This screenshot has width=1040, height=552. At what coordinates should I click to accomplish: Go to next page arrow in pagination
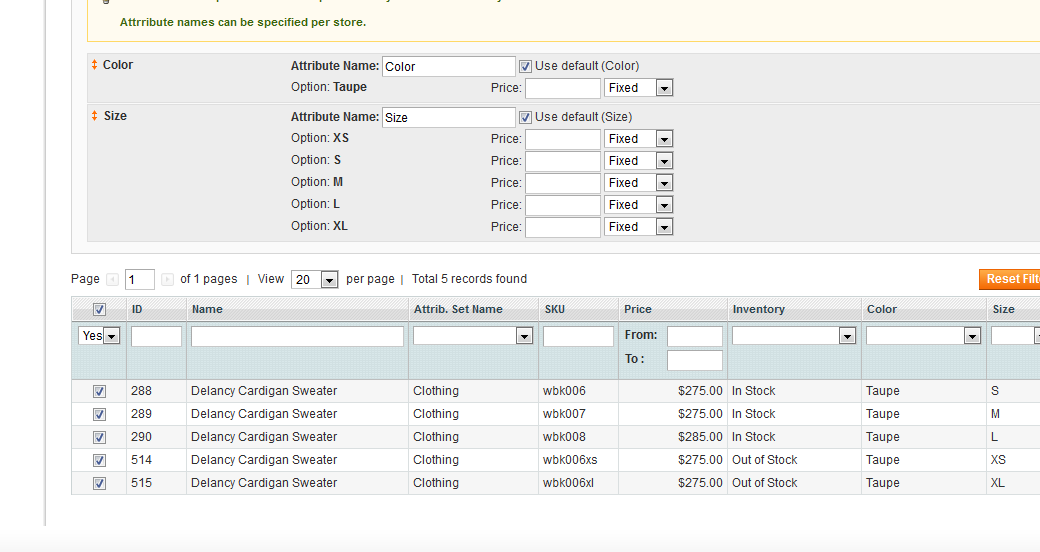coord(167,280)
